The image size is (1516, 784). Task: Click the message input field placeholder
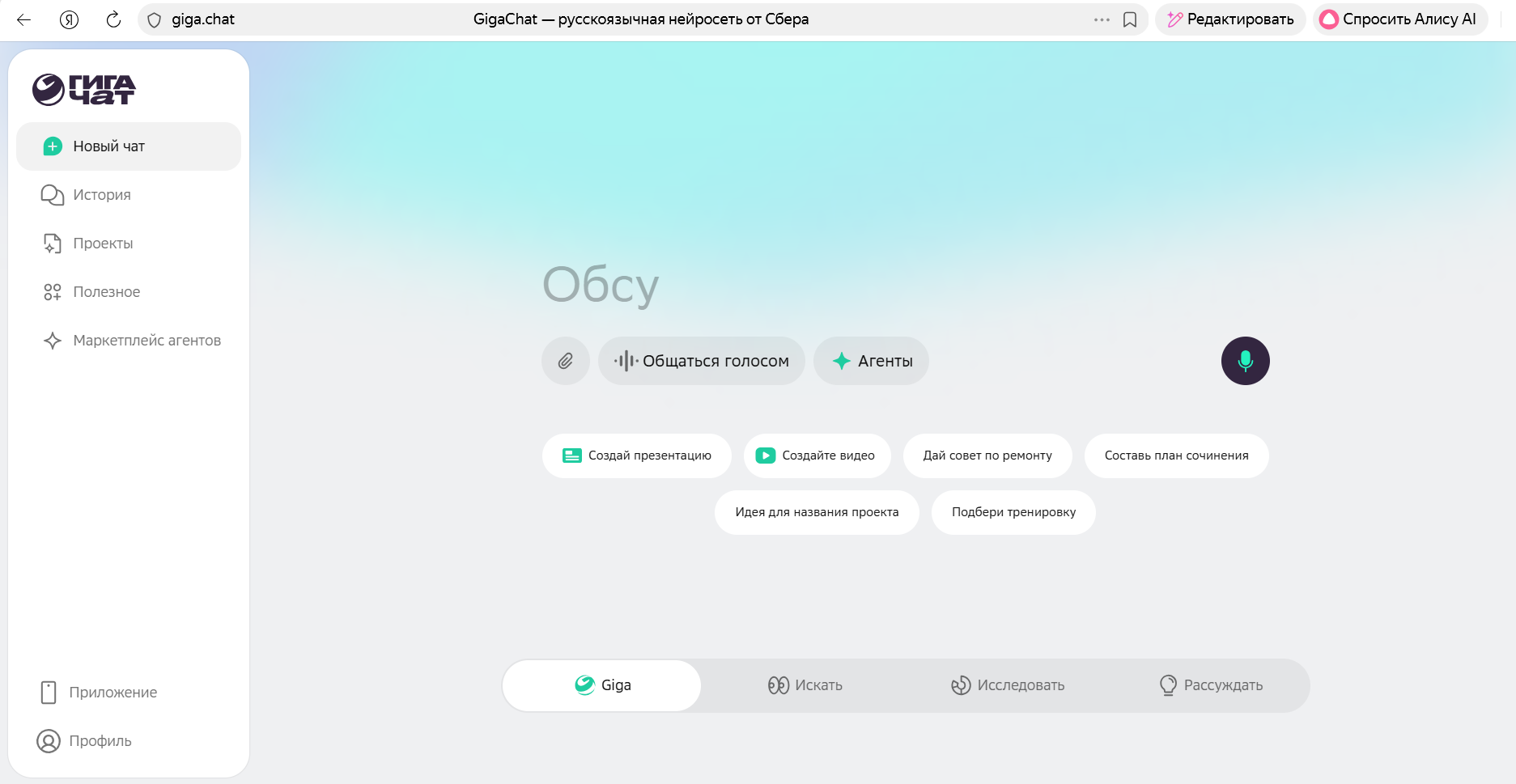[x=809, y=285]
